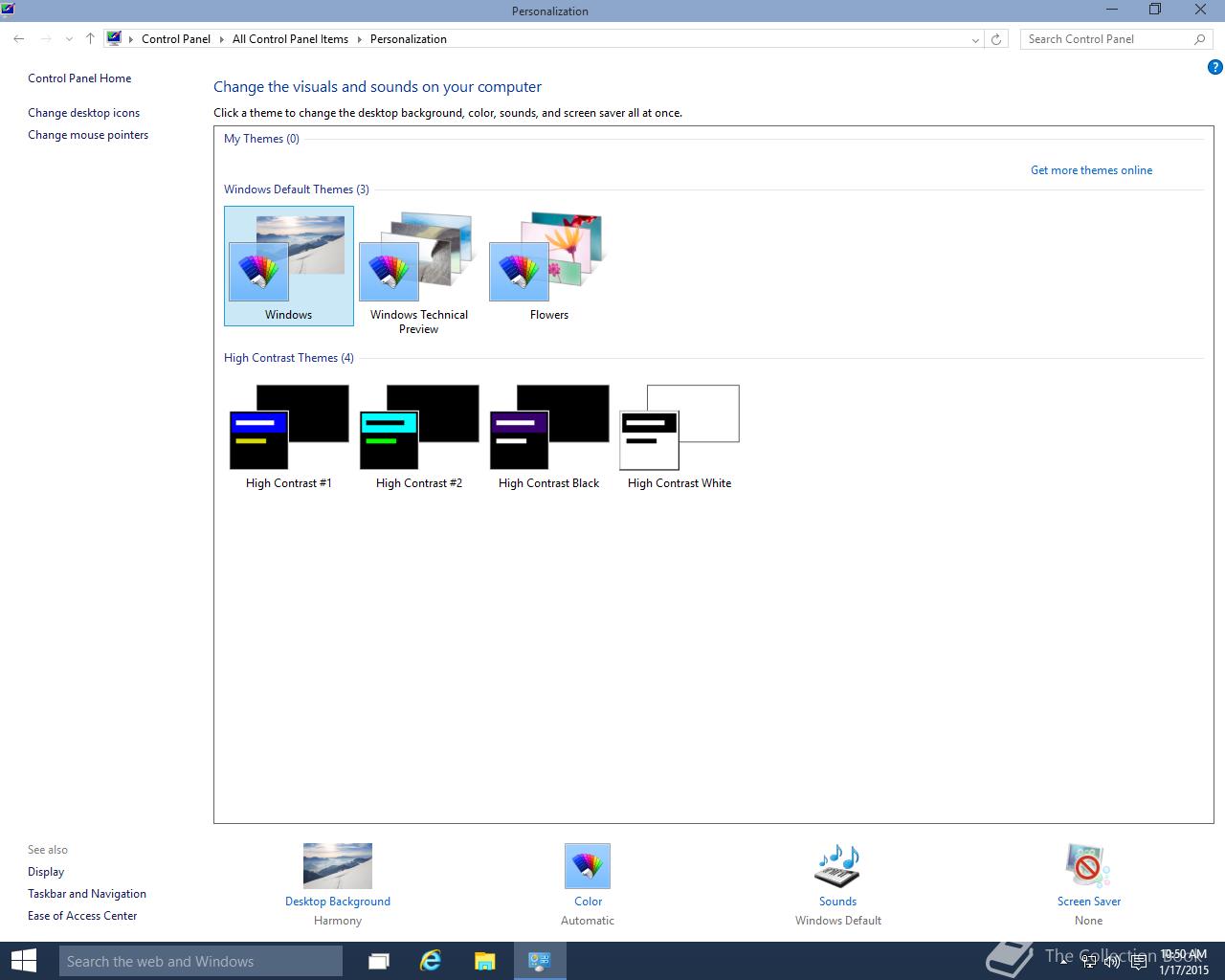
Task: Click Get more themes online
Action: click(1091, 170)
